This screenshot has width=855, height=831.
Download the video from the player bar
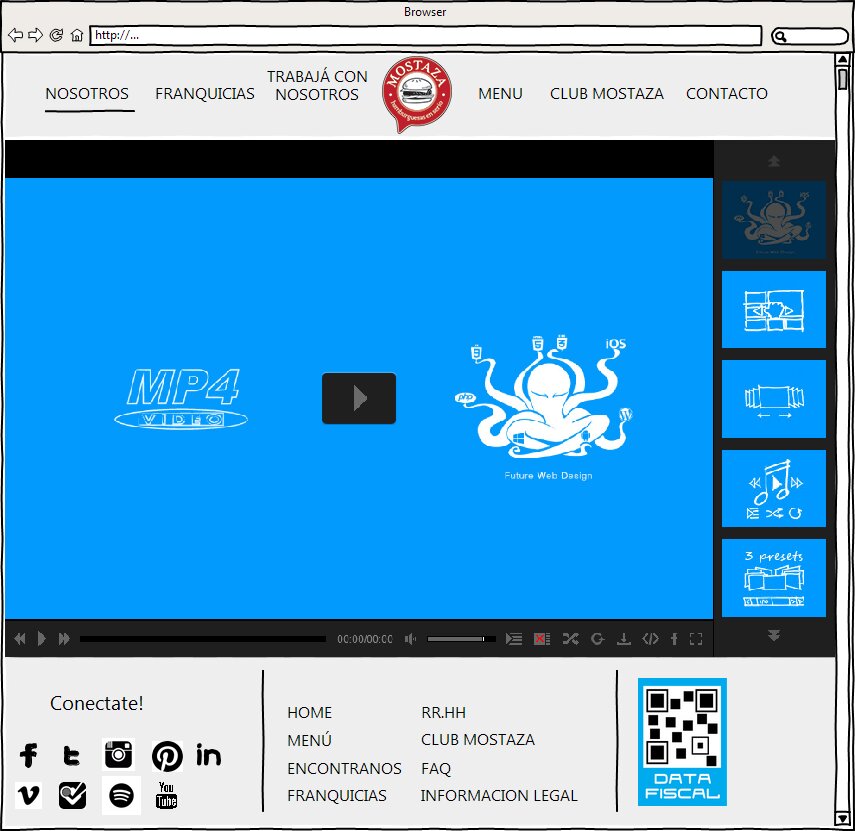[623, 639]
